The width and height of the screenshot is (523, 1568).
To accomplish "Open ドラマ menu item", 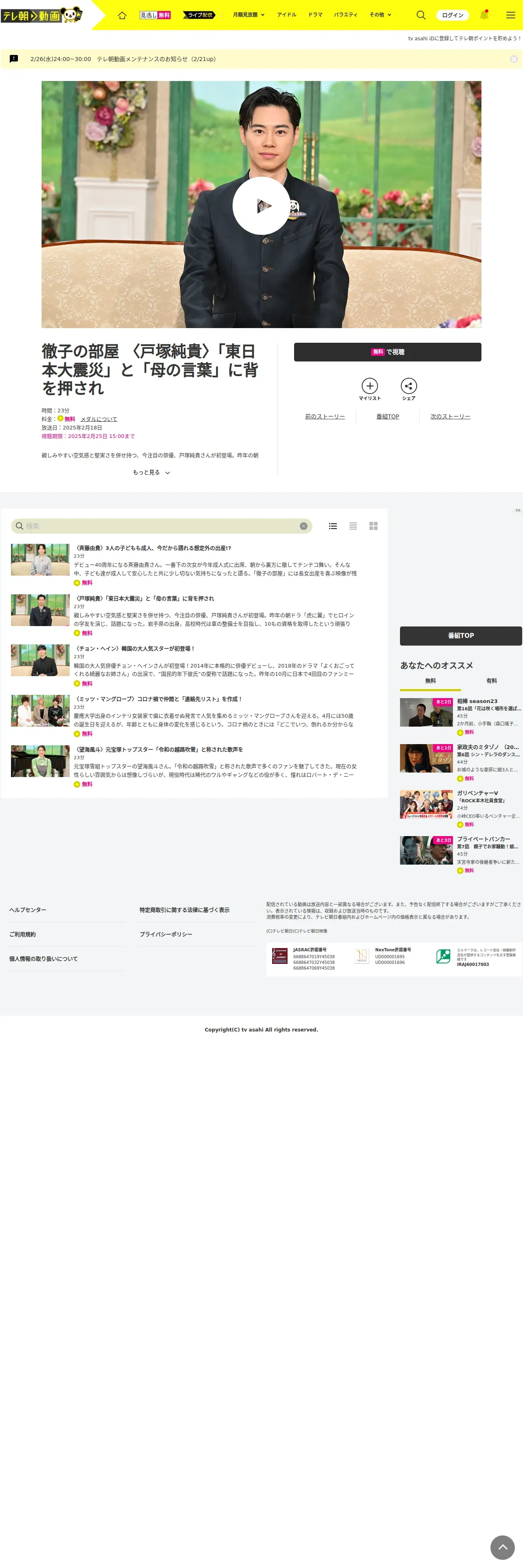I will (x=315, y=15).
